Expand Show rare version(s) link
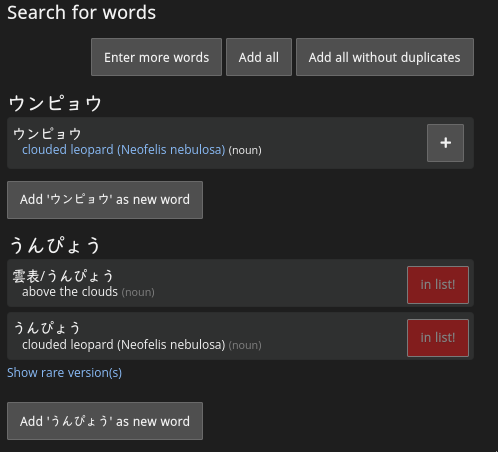Viewport: 498px width, 452px height. (64, 373)
